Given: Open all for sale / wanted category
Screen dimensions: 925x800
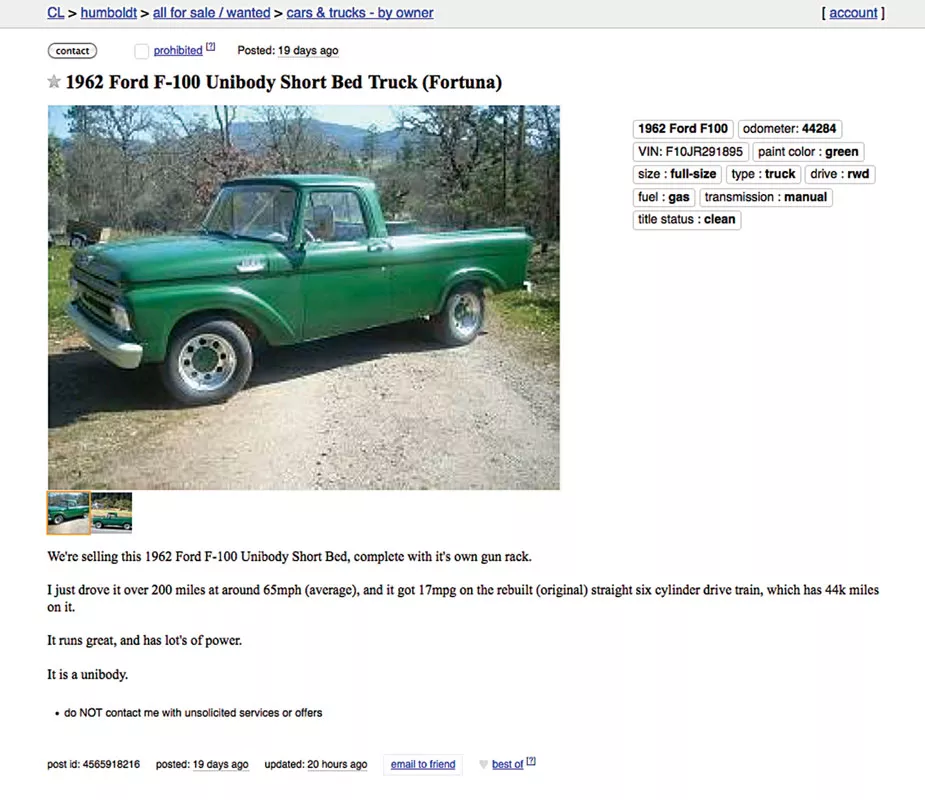Looking at the screenshot, I should [211, 12].
